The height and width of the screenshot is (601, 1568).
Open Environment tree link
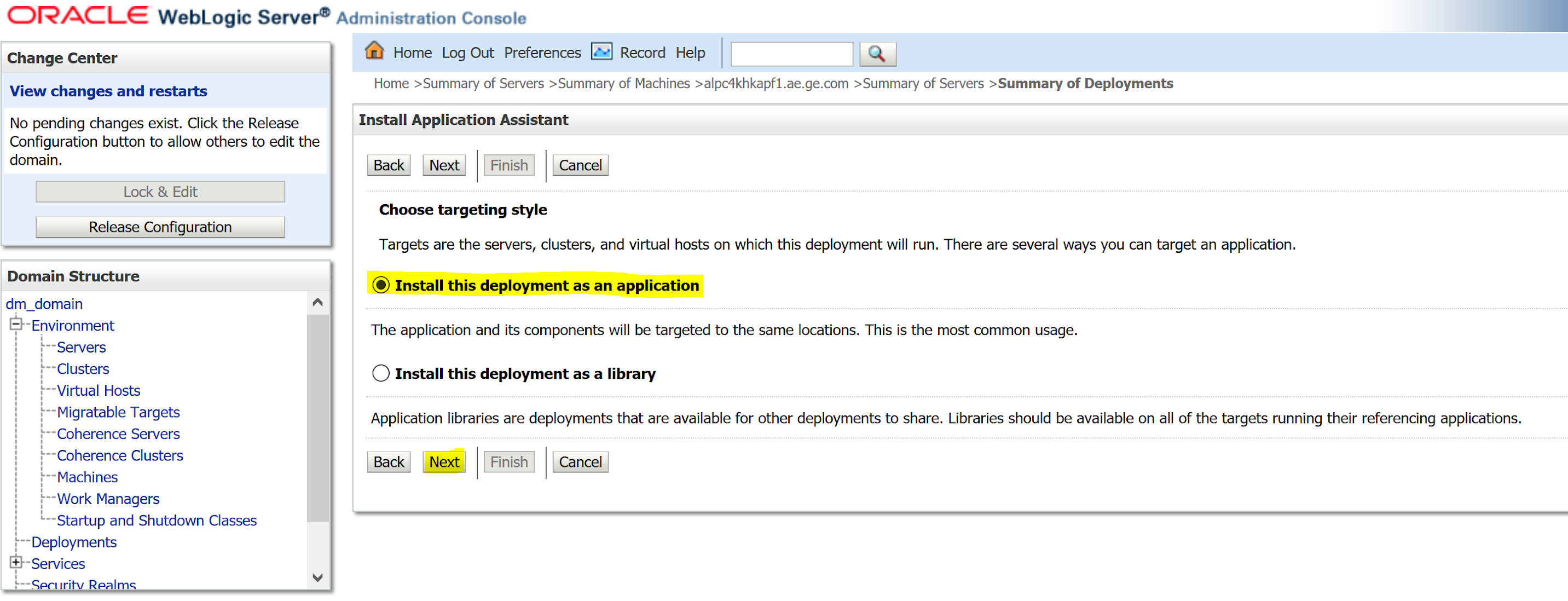tap(72, 325)
